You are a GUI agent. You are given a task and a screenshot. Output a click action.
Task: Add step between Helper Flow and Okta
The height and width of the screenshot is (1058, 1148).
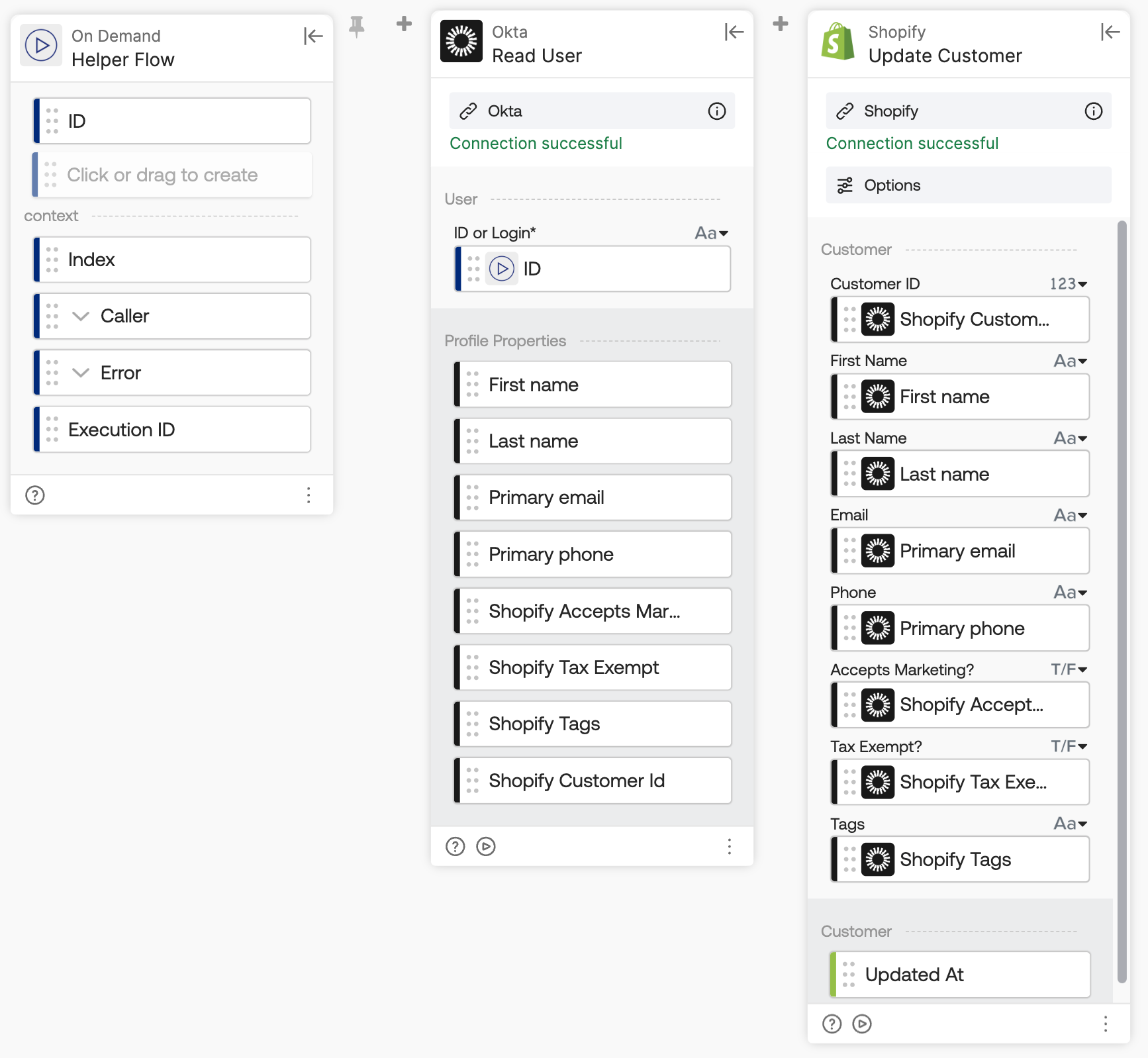[x=404, y=24]
